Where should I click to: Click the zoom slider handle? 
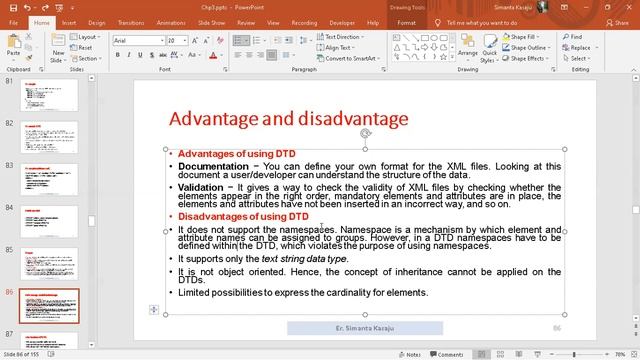coord(574,355)
